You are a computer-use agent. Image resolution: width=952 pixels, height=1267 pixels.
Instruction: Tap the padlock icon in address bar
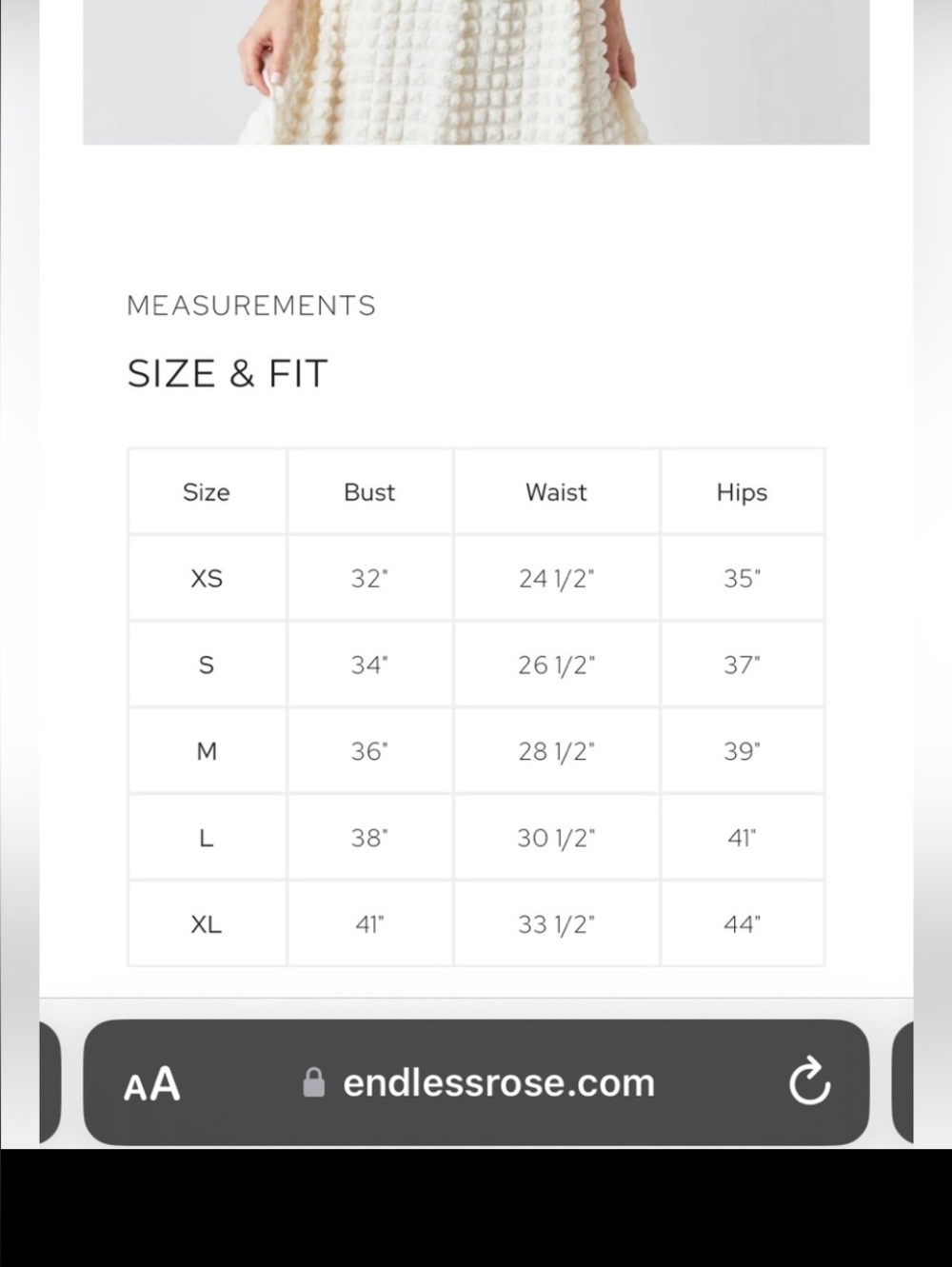pyautogui.click(x=313, y=1082)
